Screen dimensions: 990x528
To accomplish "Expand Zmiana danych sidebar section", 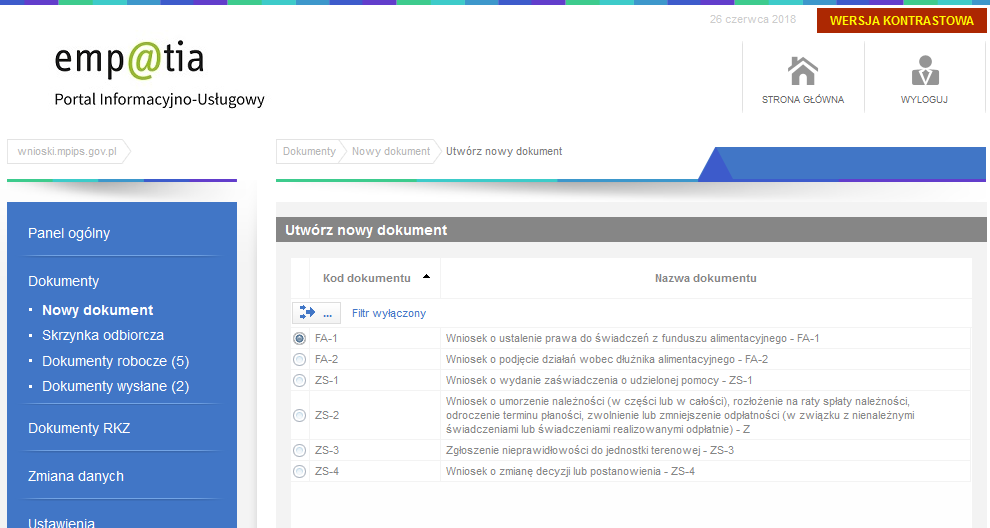I will pyautogui.click(x=76, y=476).
